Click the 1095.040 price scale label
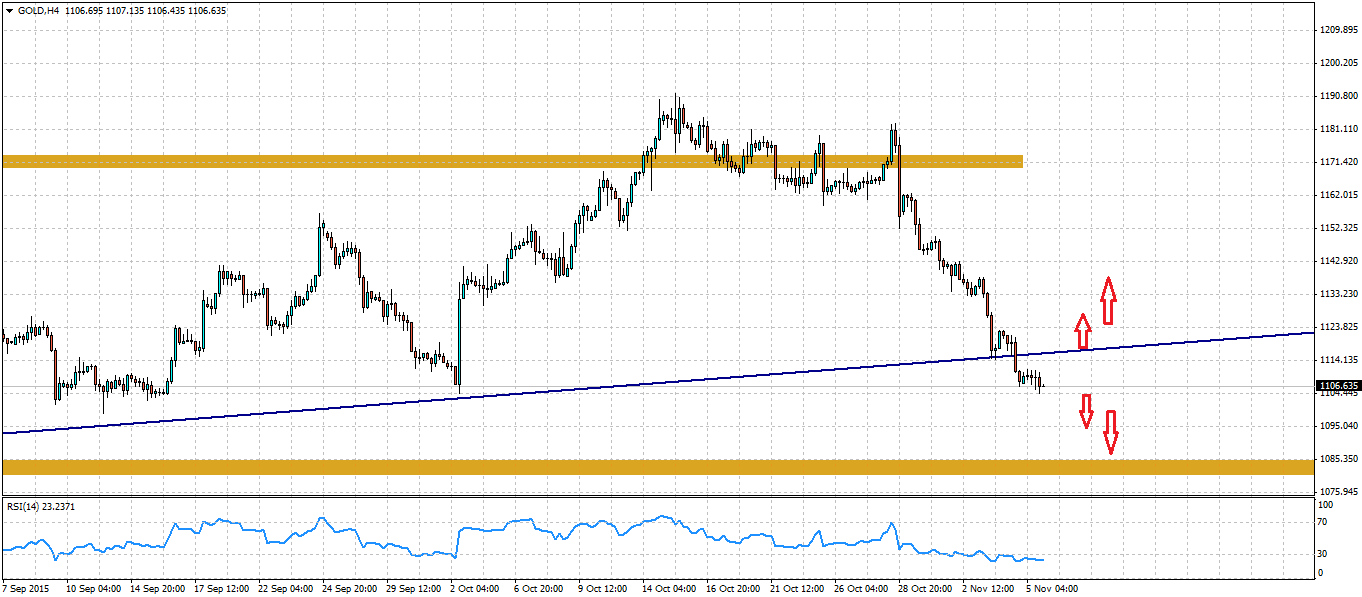 click(x=1339, y=426)
